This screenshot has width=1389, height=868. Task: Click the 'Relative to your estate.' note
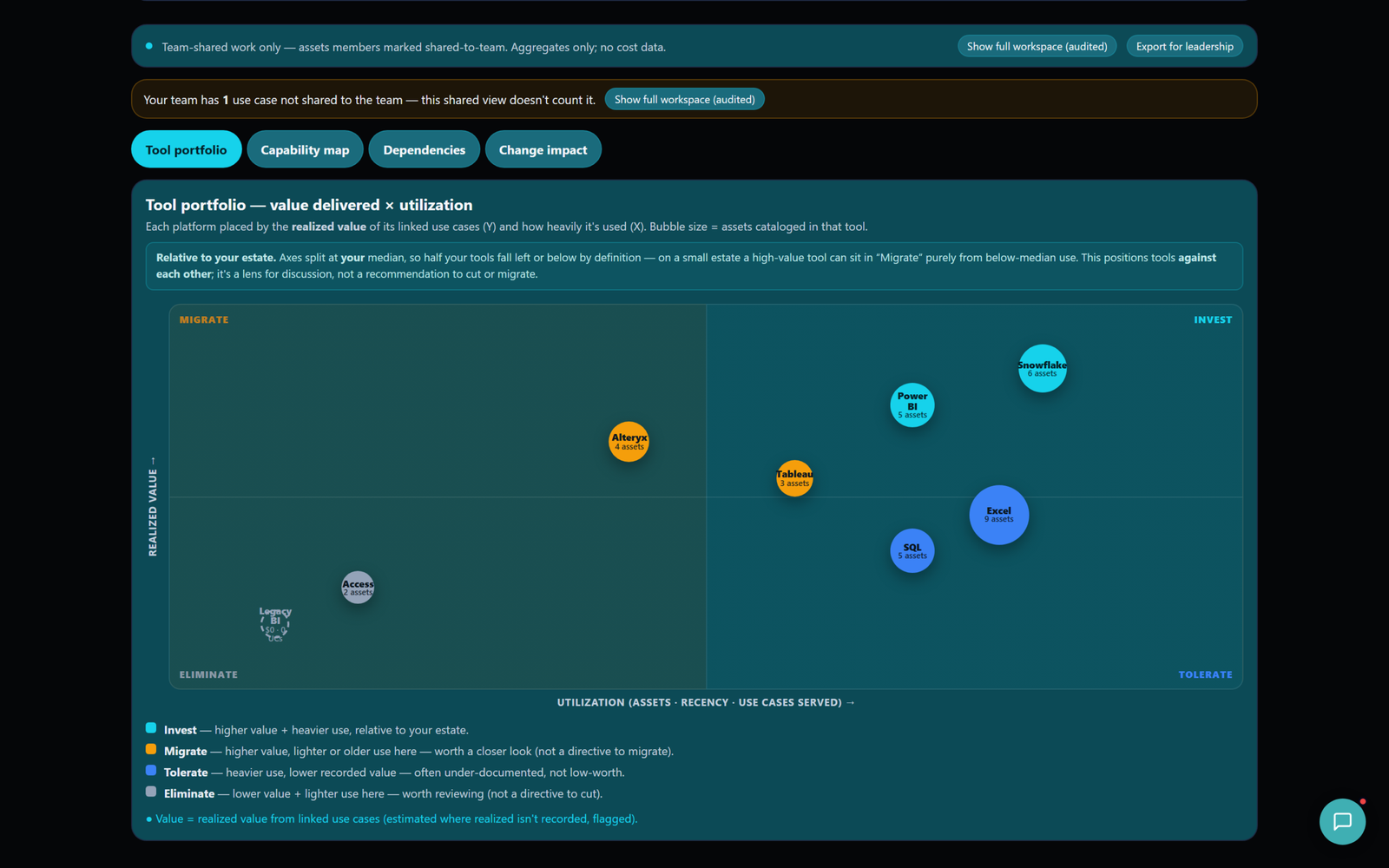click(x=694, y=266)
